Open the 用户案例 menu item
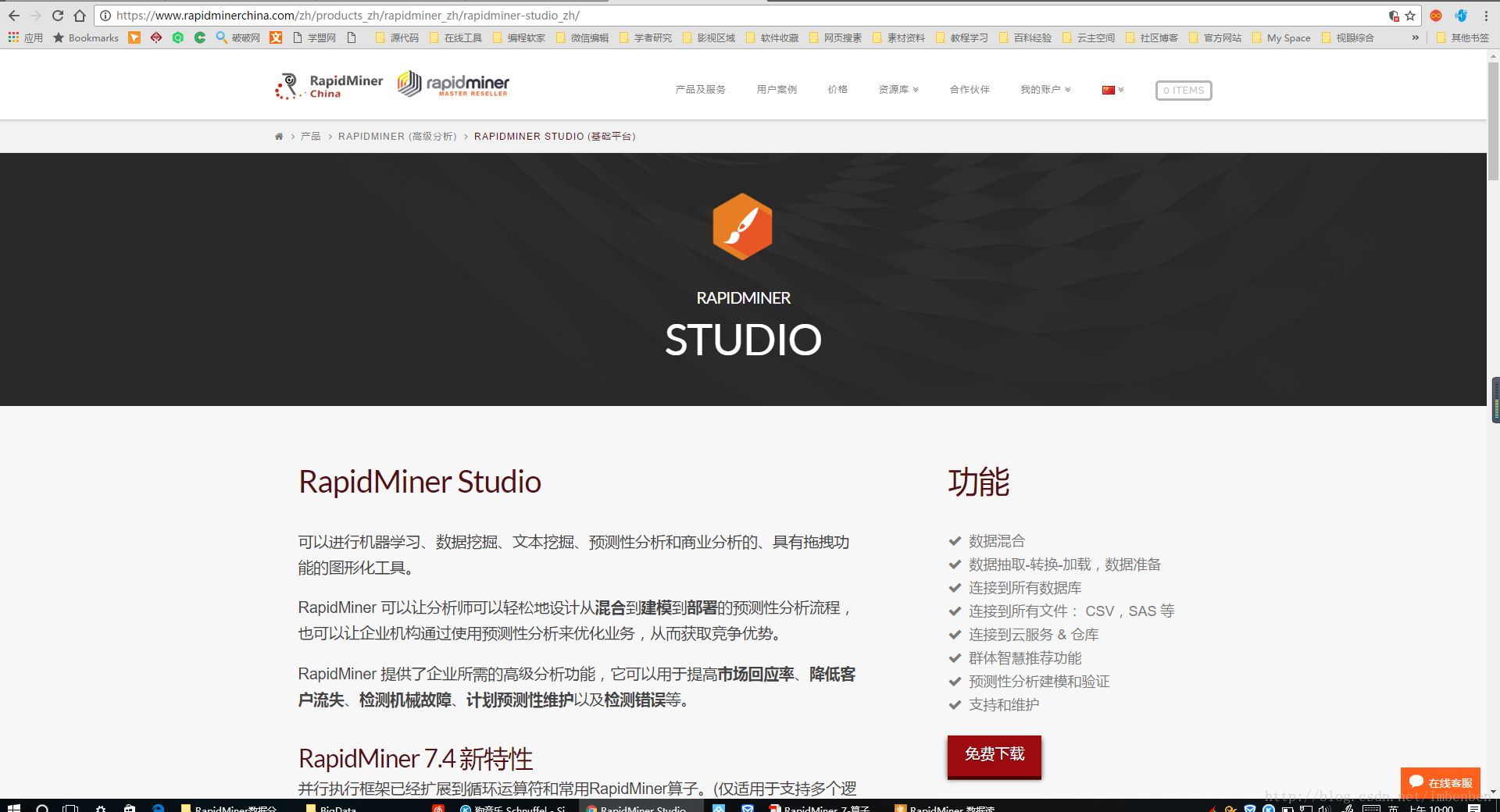 pyautogui.click(x=777, y=90)
